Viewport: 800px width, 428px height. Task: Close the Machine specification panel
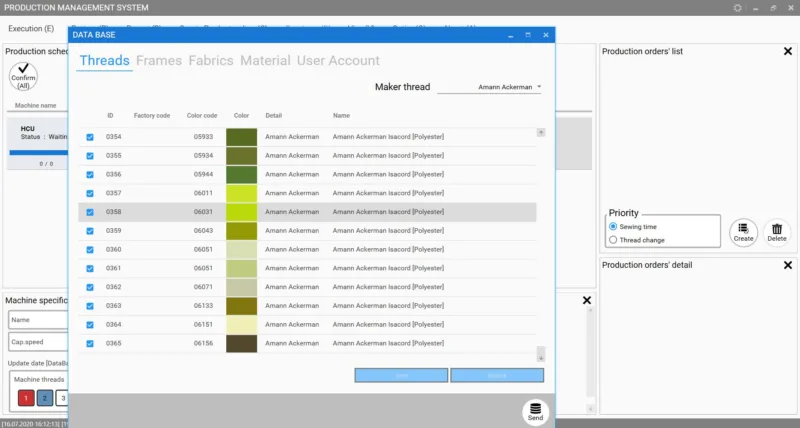click(587, 300)
